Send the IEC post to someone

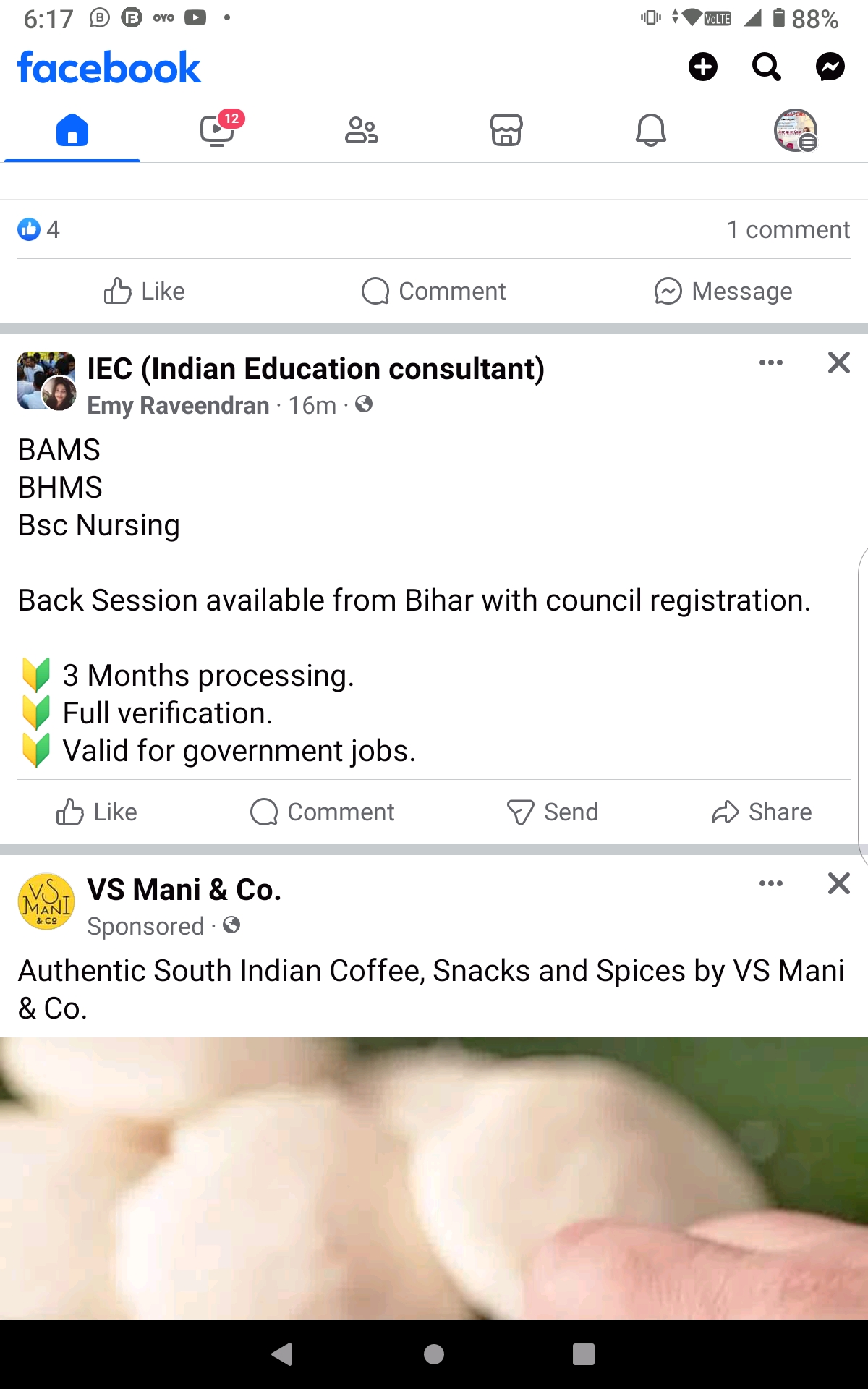[x=553, y=812]
